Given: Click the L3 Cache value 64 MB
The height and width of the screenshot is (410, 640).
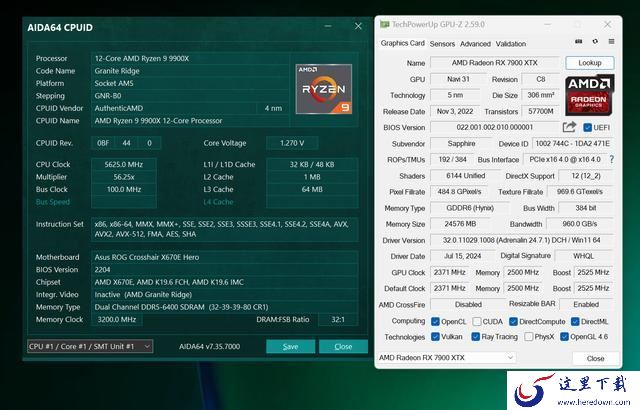Looking at the screenshot, I should [x=312, y=189].
